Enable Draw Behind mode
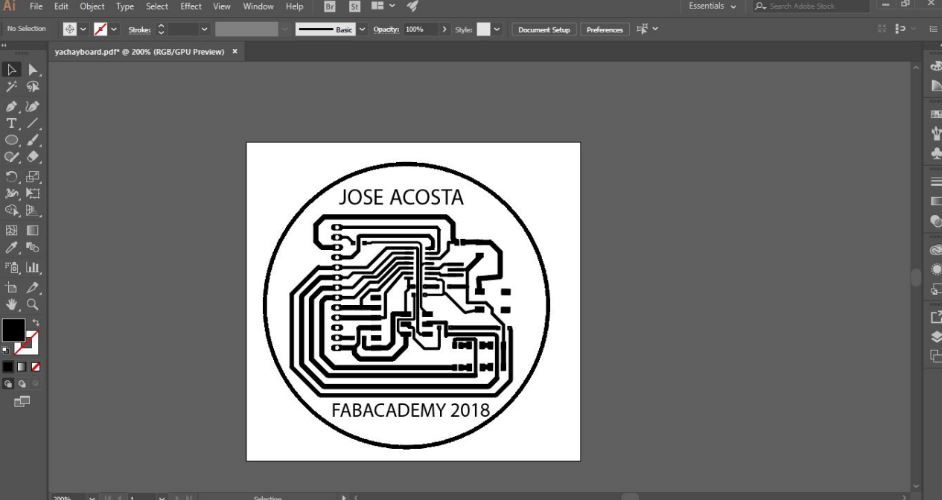This screenshot has width=942, height=500. (x=22, y=383)
